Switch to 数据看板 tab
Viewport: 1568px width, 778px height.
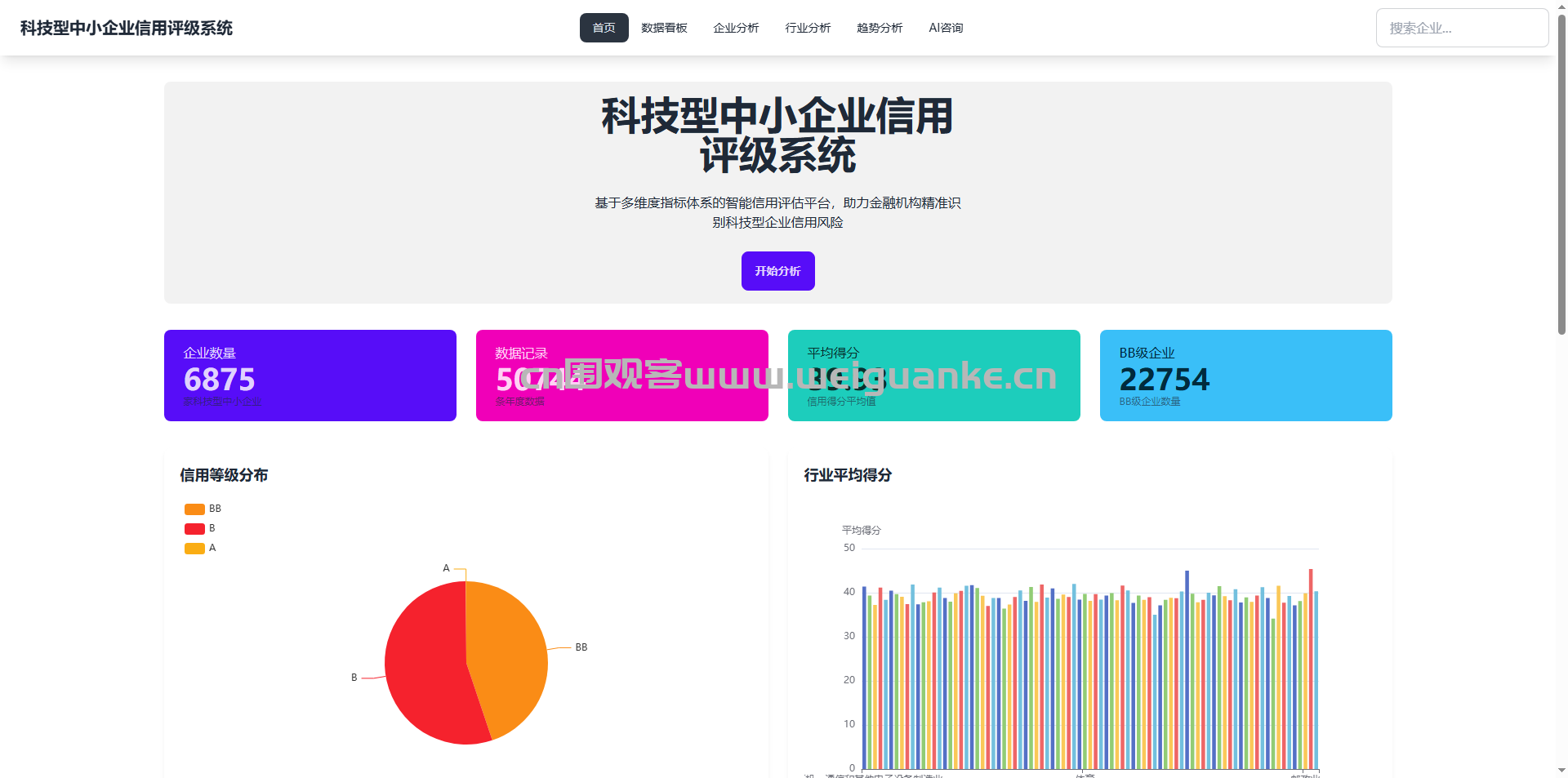pos(664,28)
